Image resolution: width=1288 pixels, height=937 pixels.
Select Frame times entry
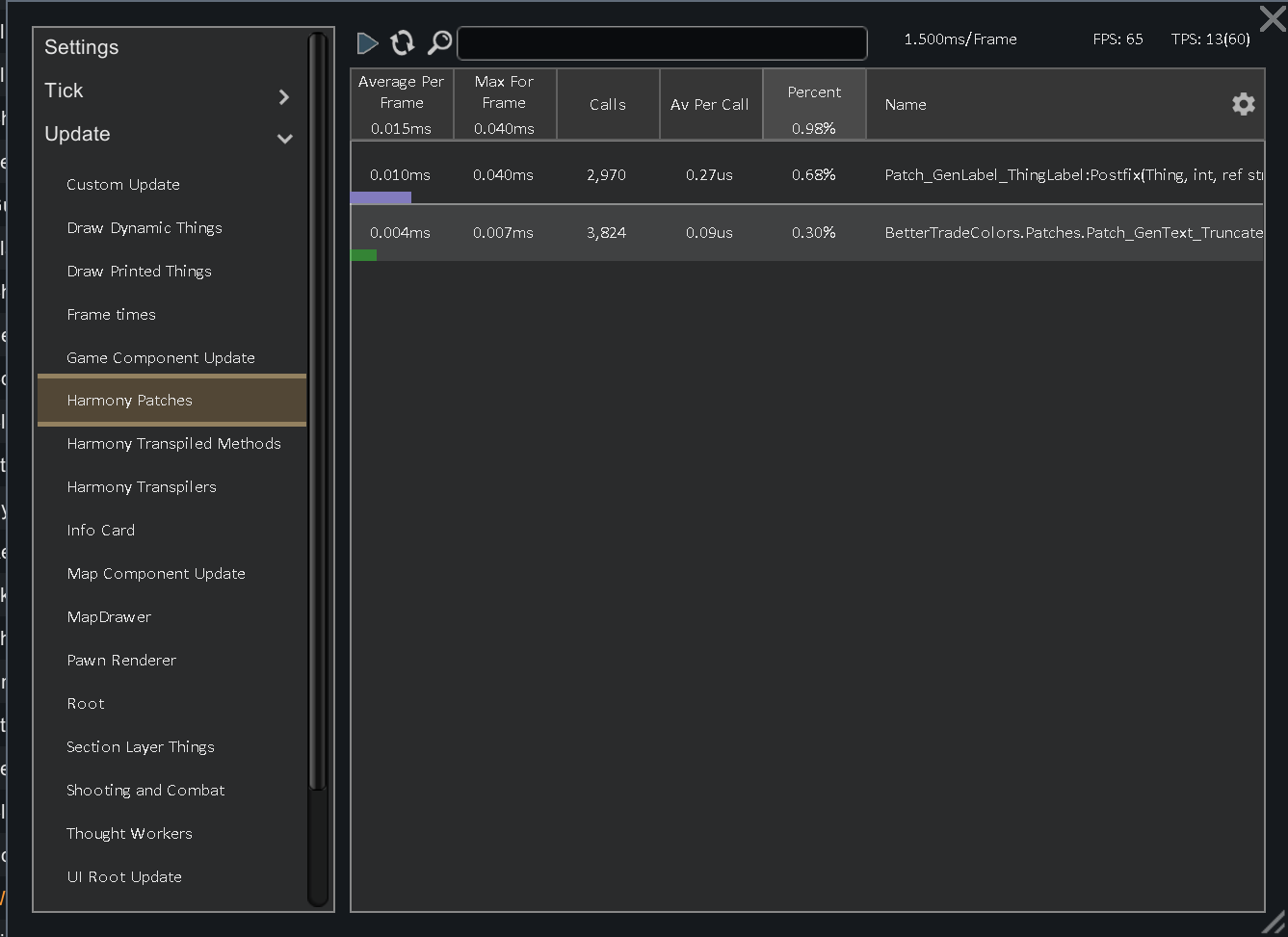click(x=111, y=314)
